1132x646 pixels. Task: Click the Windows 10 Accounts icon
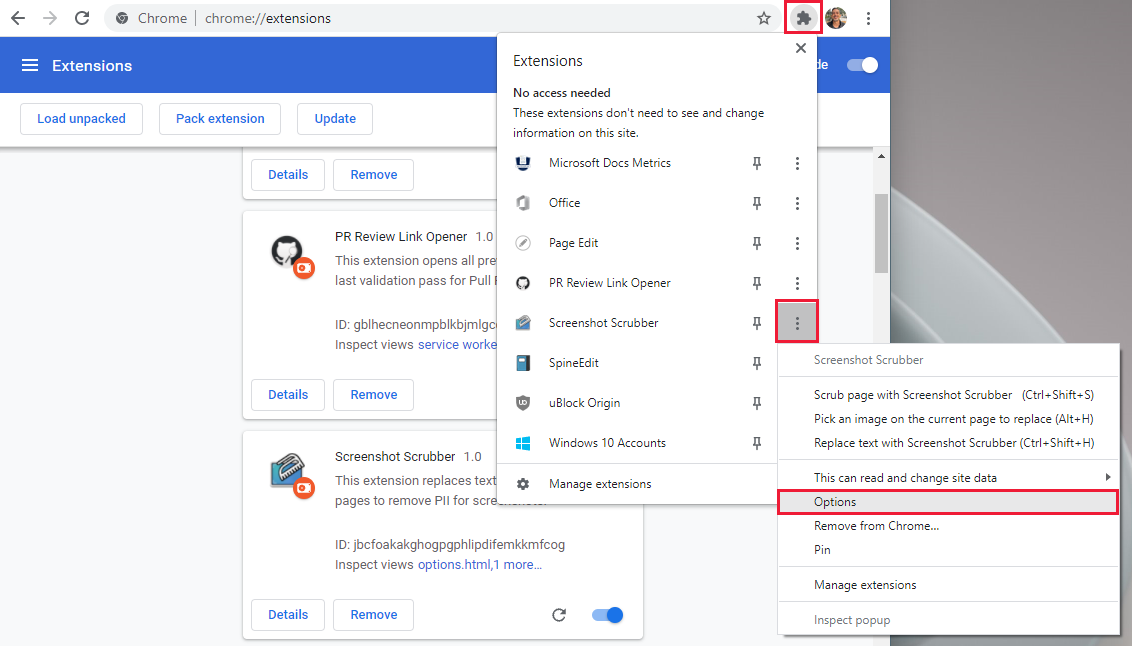pyautogui.click(x=523, y=443)
